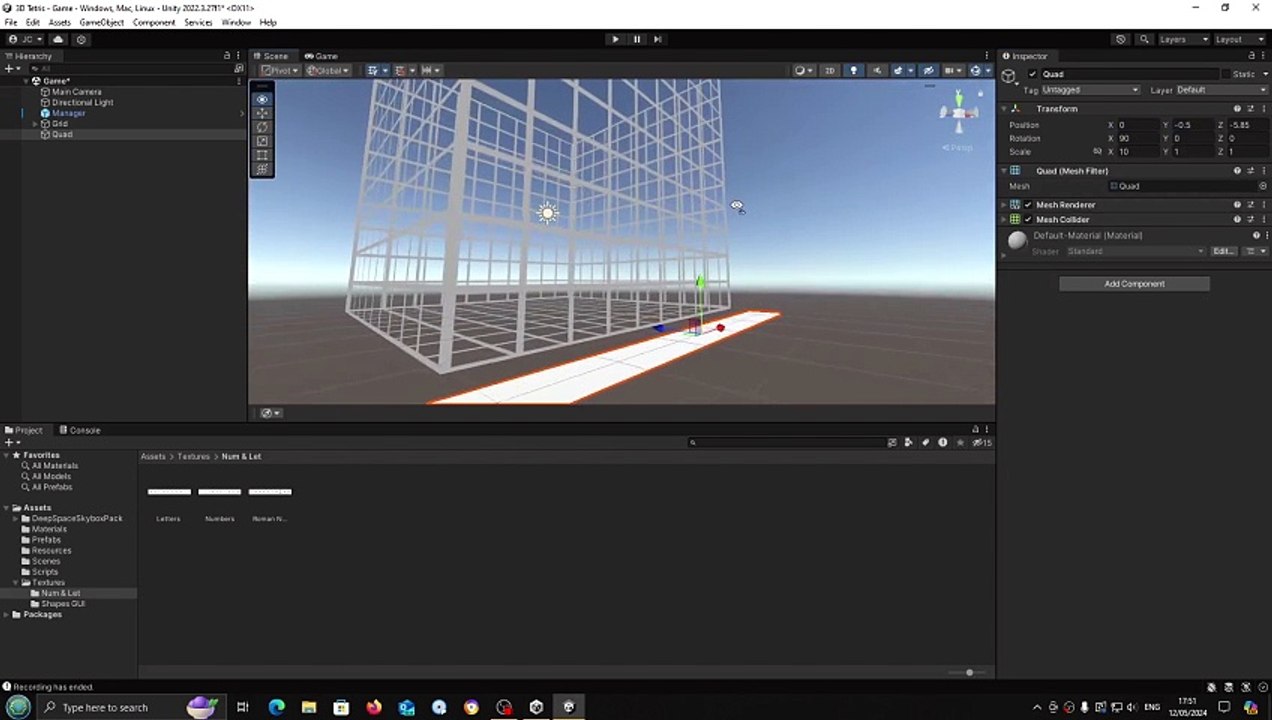The image size is (1272, 720).
Task: Open the Component menu
Action: click(x=154, y=22)
